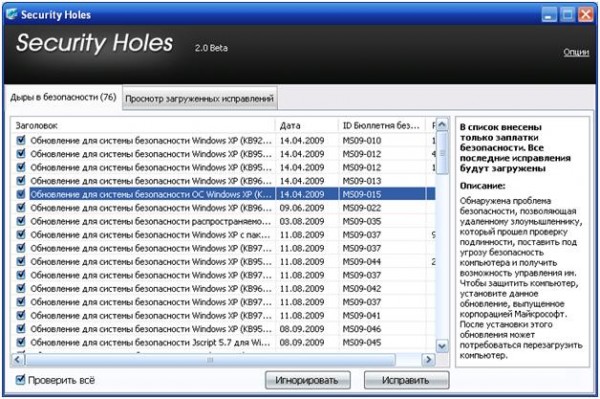Select the bulletin cell "MS09-013"
Screen dimensions: 600x399
coord(362,181)
